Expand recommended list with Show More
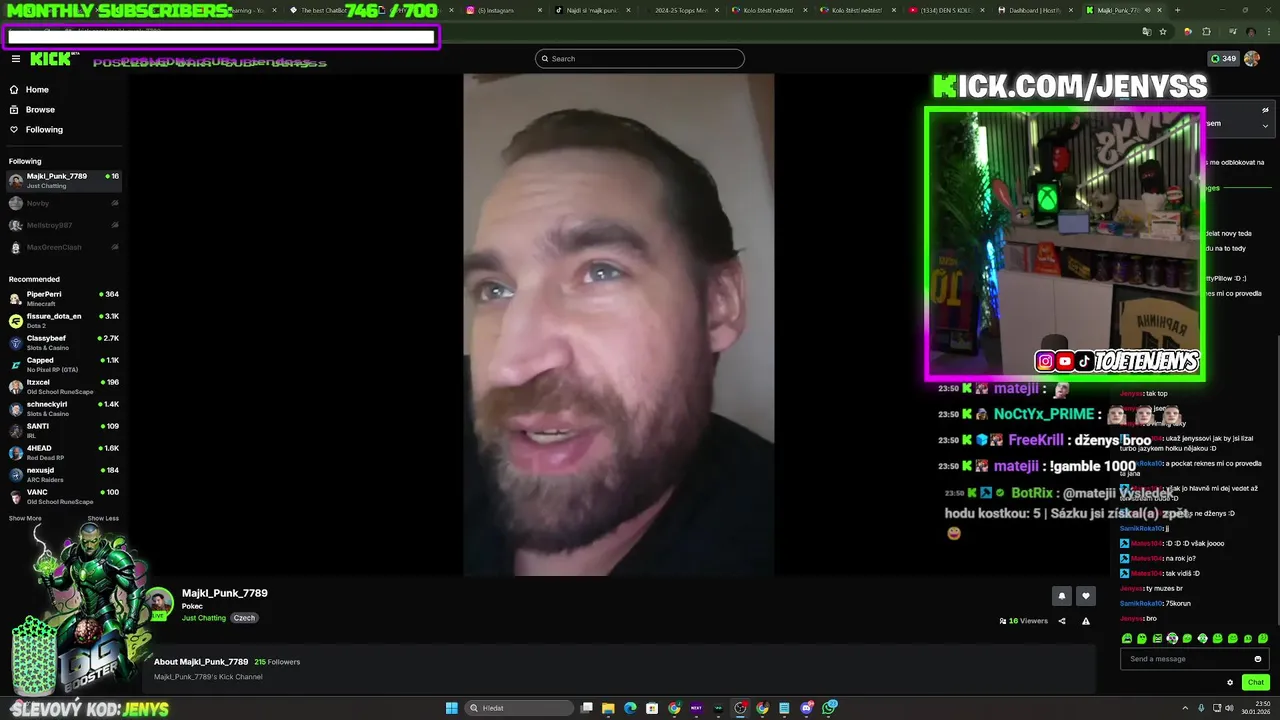The width and height of the screenshot is (1280, 720). tap(25, 518)
